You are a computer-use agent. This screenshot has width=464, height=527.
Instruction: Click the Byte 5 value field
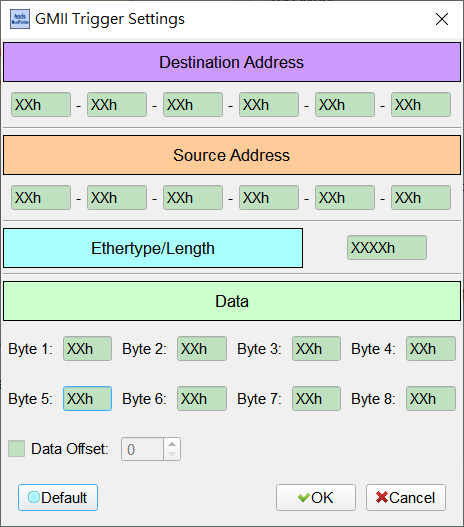[x=87, y=399]
